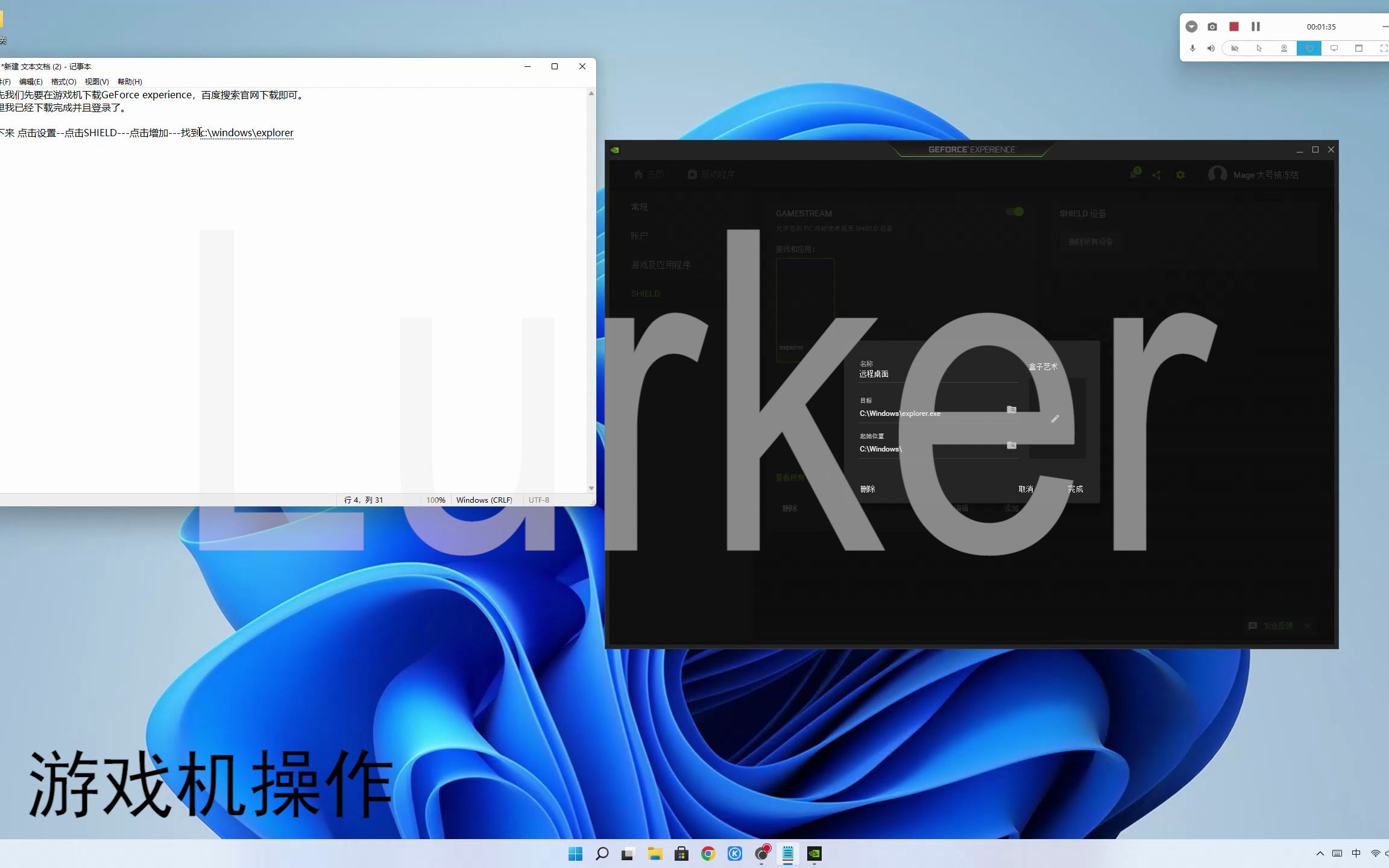Toggle mouse cursor effects icon in recorder
The height and width of the screenshot is (868, 1389).
[x=1259, y=48]
